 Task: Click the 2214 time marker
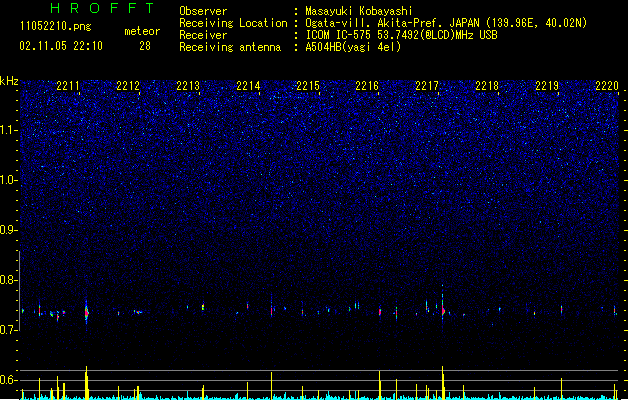(x=248, y=85)
